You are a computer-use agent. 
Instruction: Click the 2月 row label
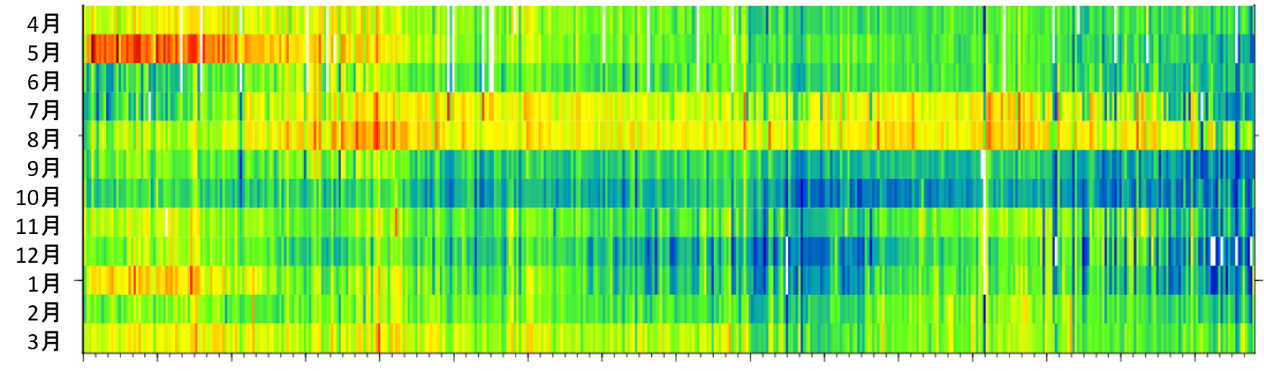(x=44, y=313)
